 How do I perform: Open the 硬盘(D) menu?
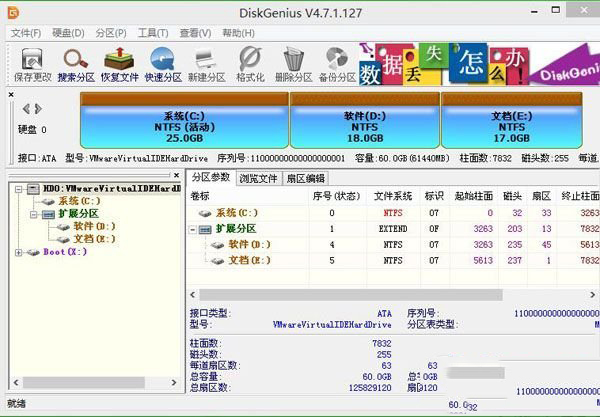[68, 33]
